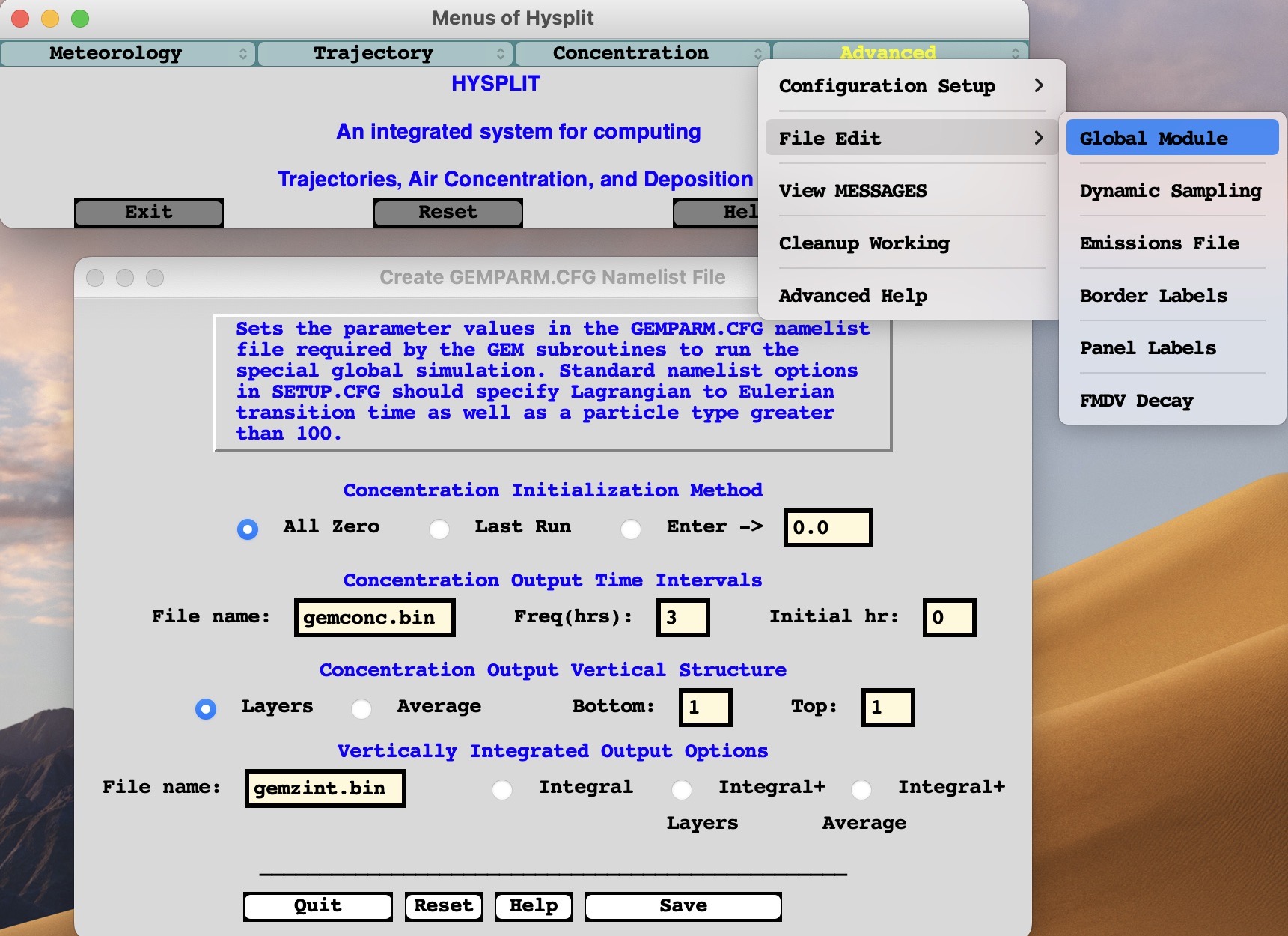Click the Top layer input field

click(888, 708)
